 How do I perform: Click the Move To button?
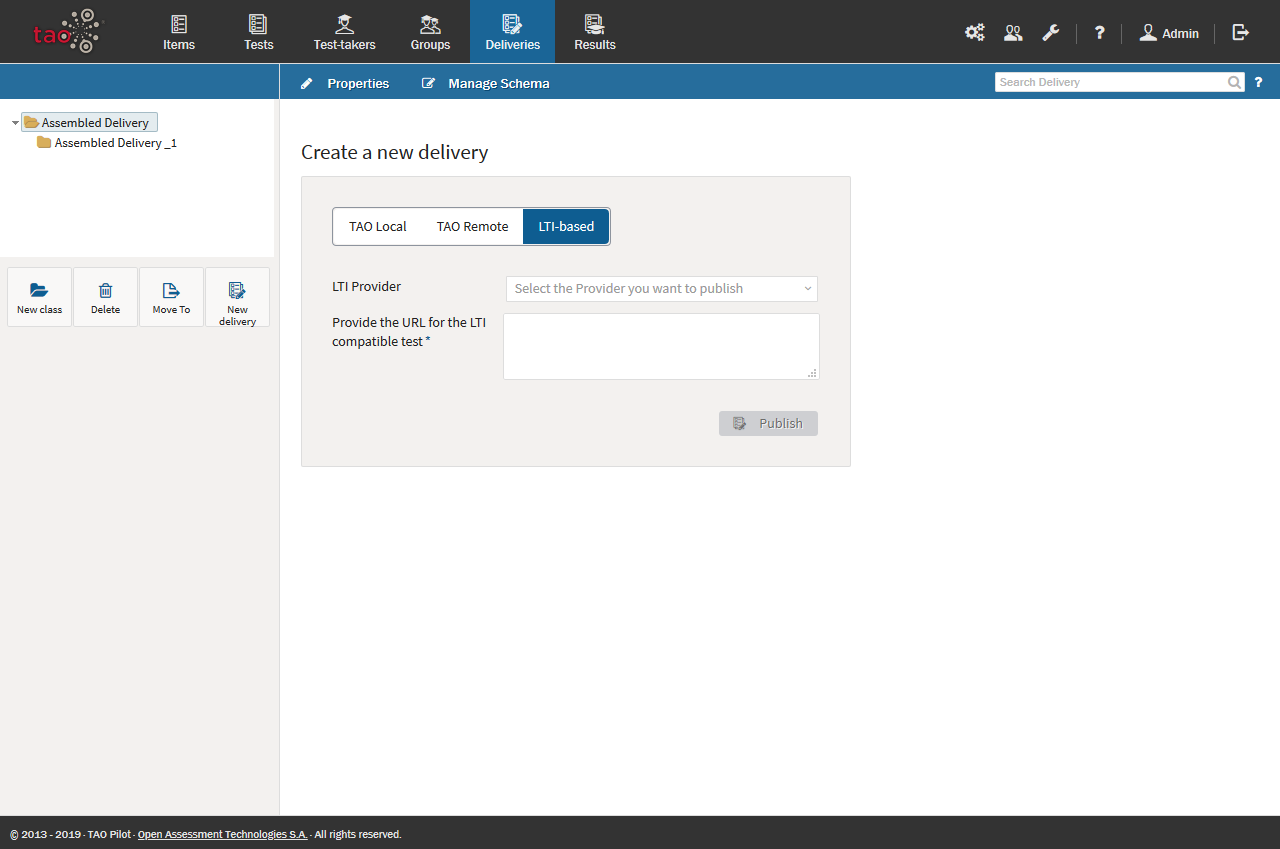(171, 297)
